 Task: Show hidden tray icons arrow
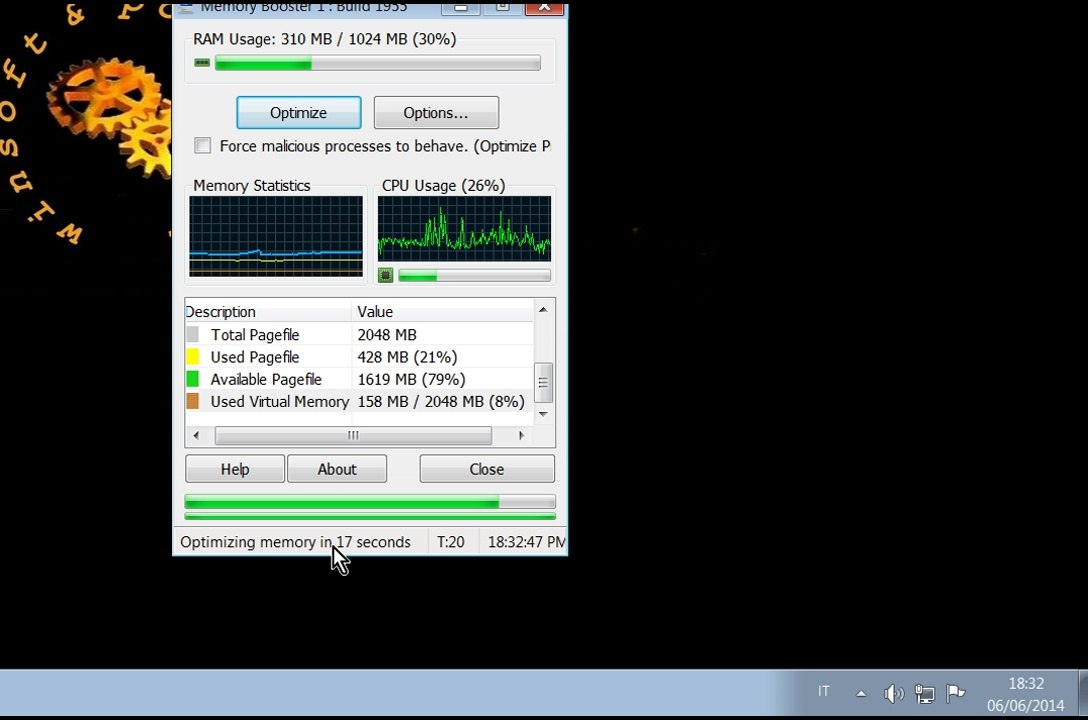[861, 693]
